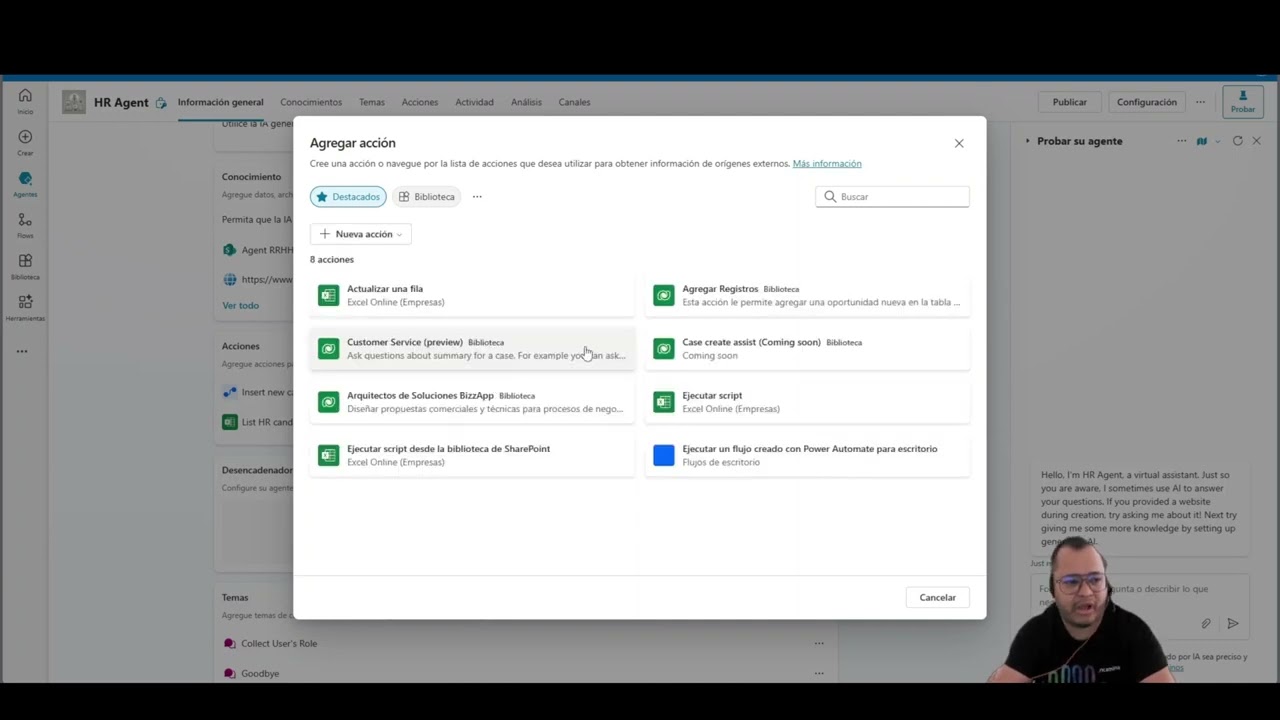Image resolution: width=1280 pixels, height=720 pixels.
Task: Expand dropdown next to map icon
Action: [x=1217, y=141]
